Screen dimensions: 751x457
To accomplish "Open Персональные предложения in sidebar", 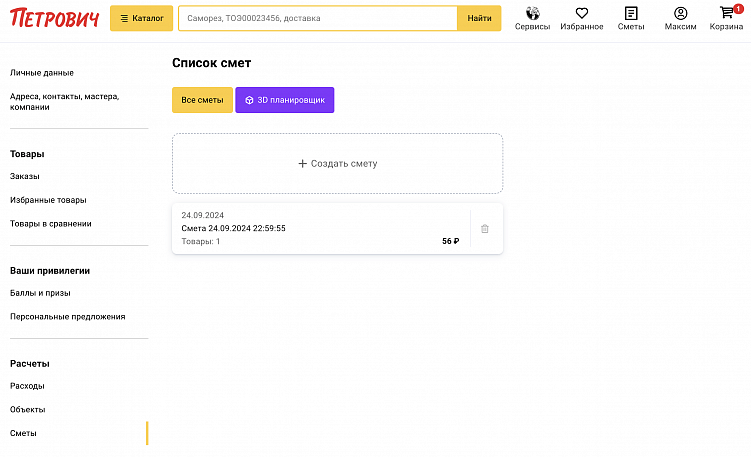I will click(x=68, y=317).
